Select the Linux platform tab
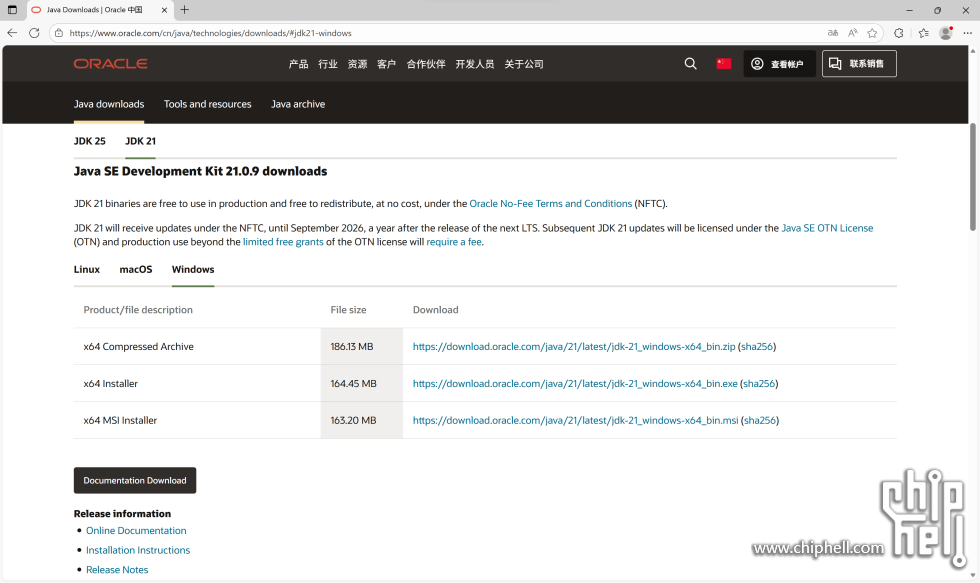This screenshot has width=980, height=583. [x=87, y=270]
